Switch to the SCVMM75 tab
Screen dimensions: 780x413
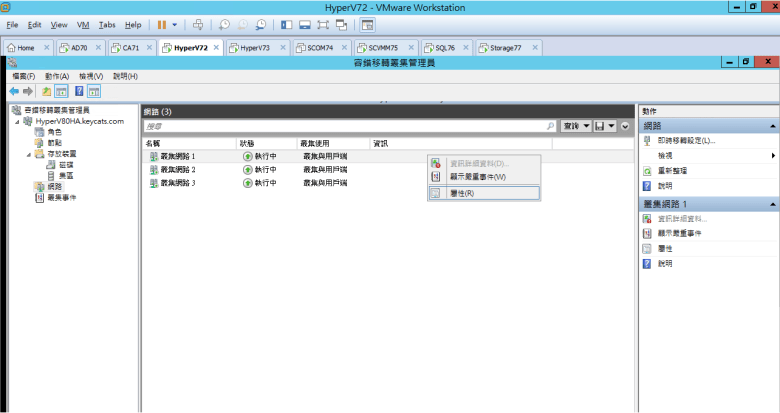[376, 47]
